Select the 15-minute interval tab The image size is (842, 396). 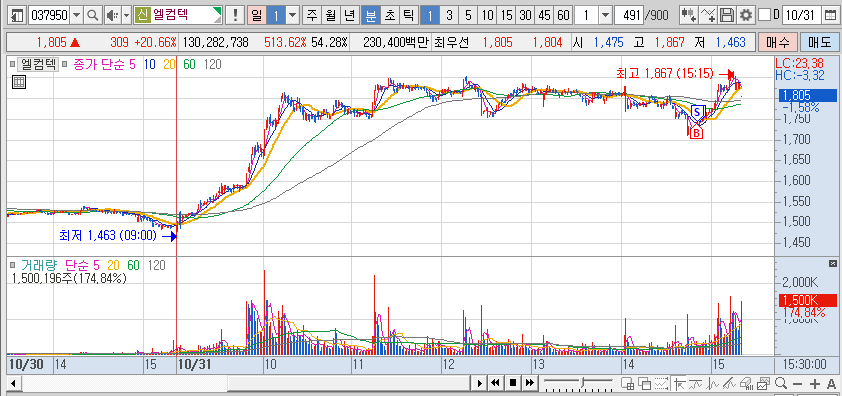point(506,15)
